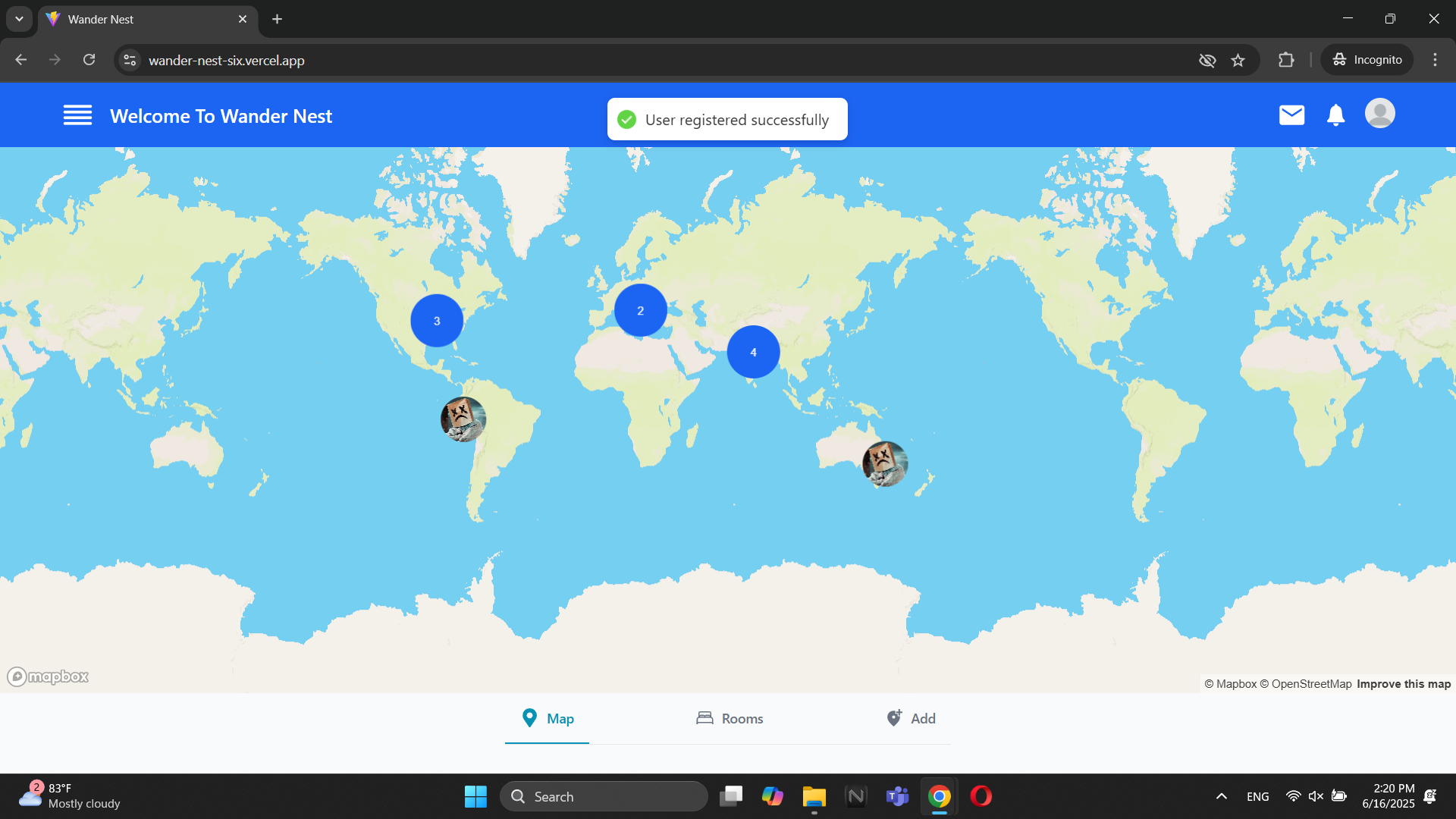Switch to the Add tab

coord(911,718)
